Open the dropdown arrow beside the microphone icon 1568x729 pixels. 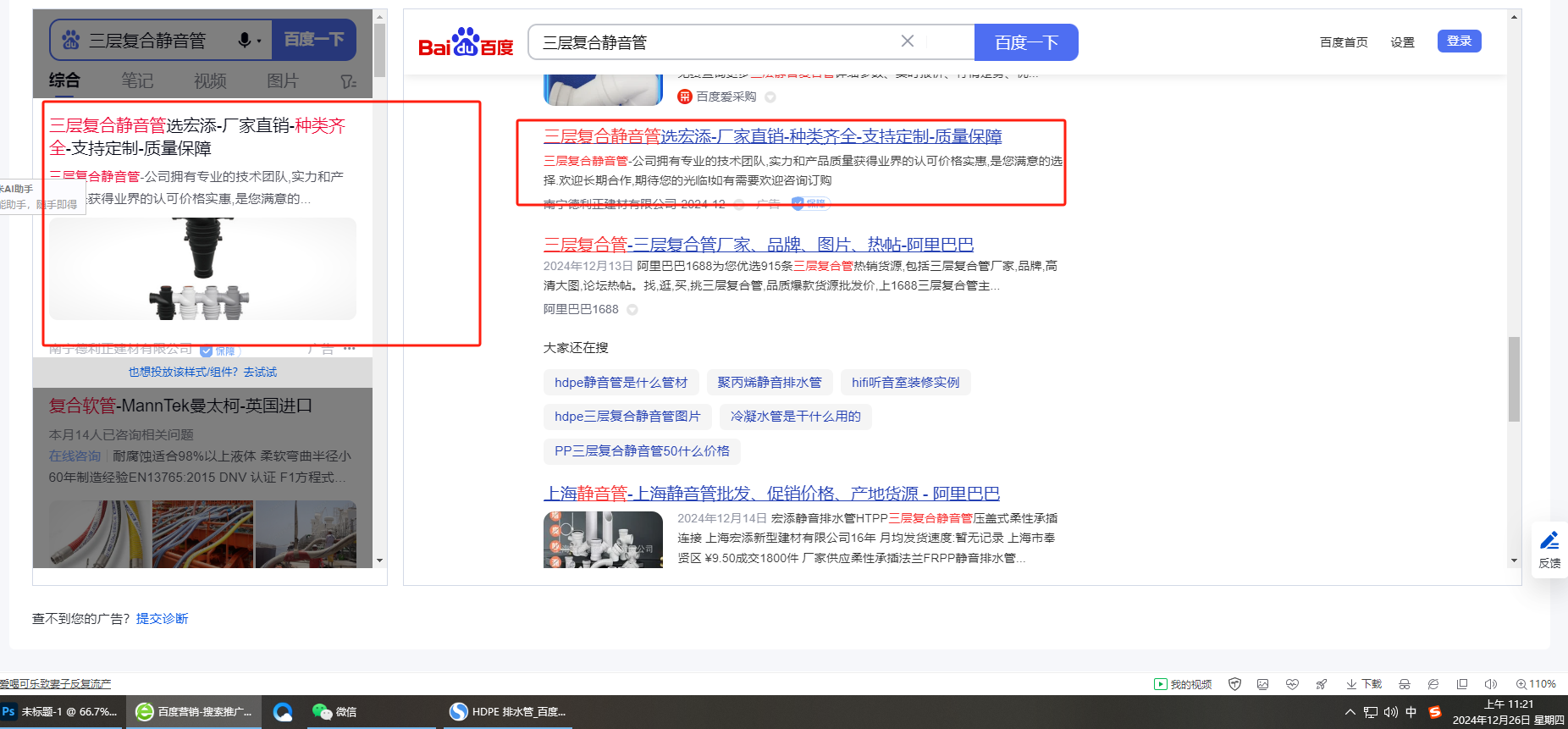coord(259,41)
